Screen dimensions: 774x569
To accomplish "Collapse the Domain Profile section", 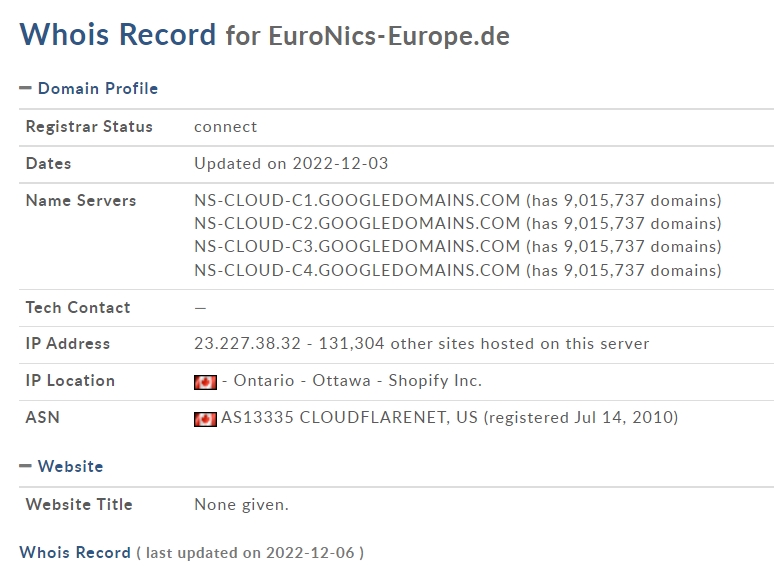I will (25, 89).
